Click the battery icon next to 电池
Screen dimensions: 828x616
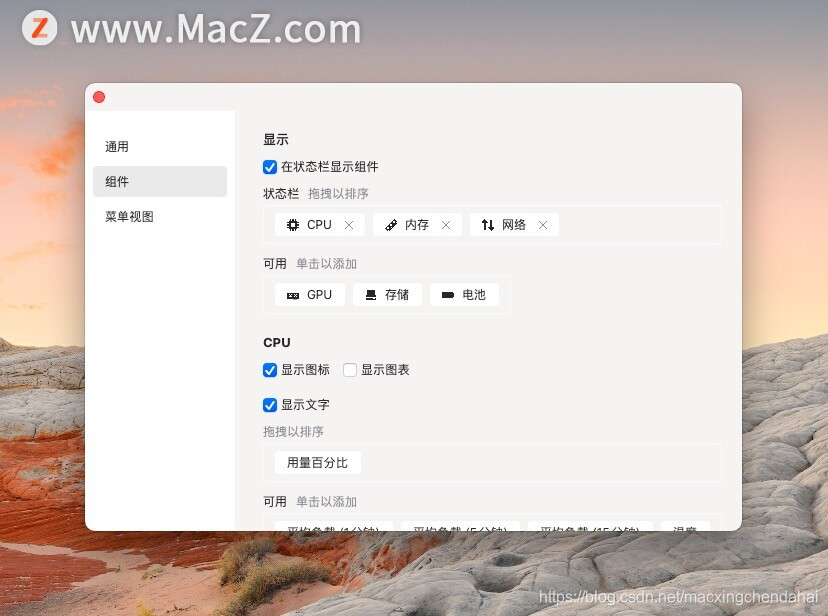pyautogui.click(x=448, y=295)
